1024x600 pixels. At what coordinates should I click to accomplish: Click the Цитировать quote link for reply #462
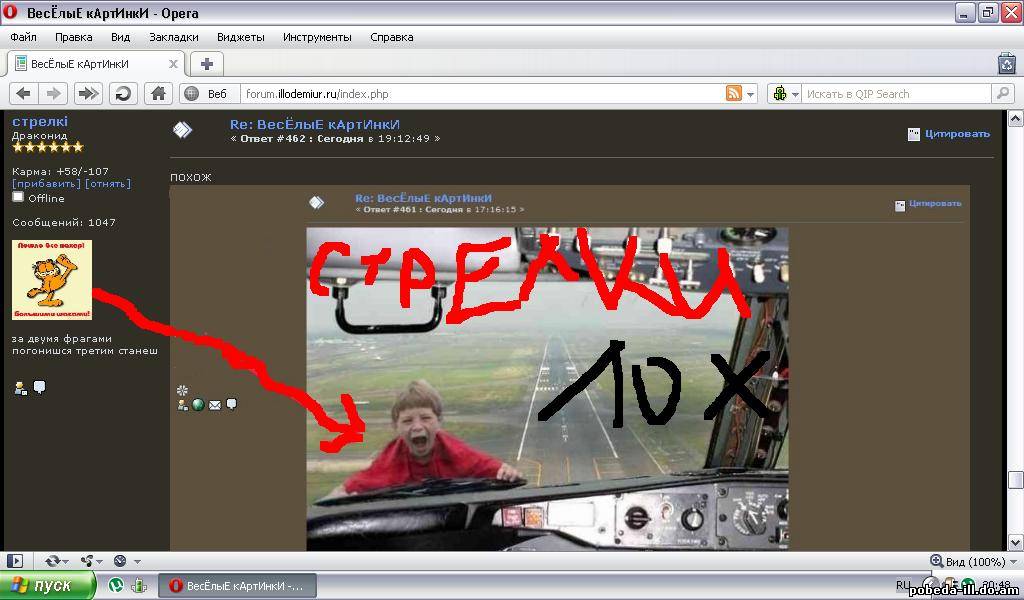click(x=957, y=134)
